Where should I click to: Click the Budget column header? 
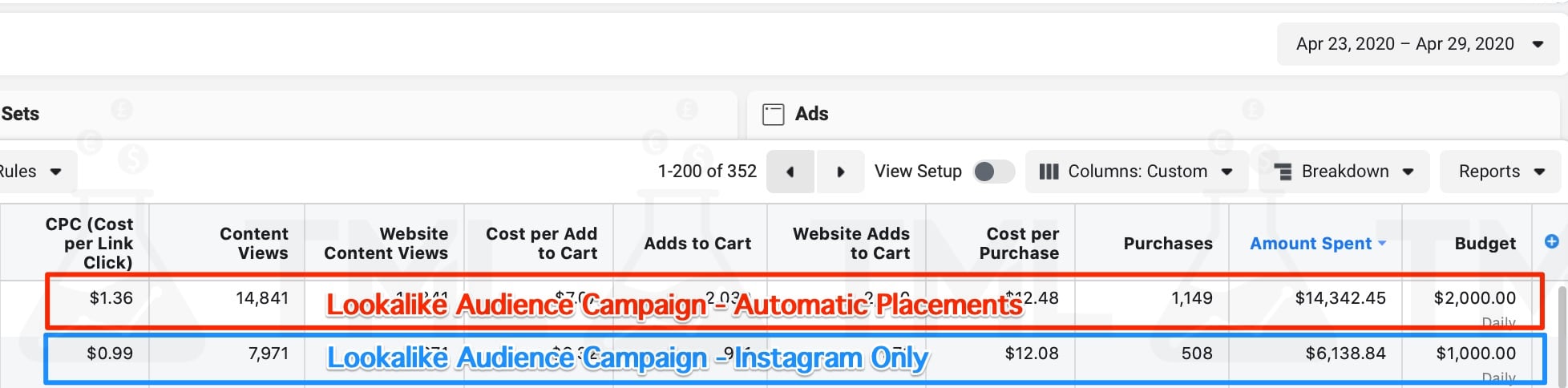click(1485, 243)
